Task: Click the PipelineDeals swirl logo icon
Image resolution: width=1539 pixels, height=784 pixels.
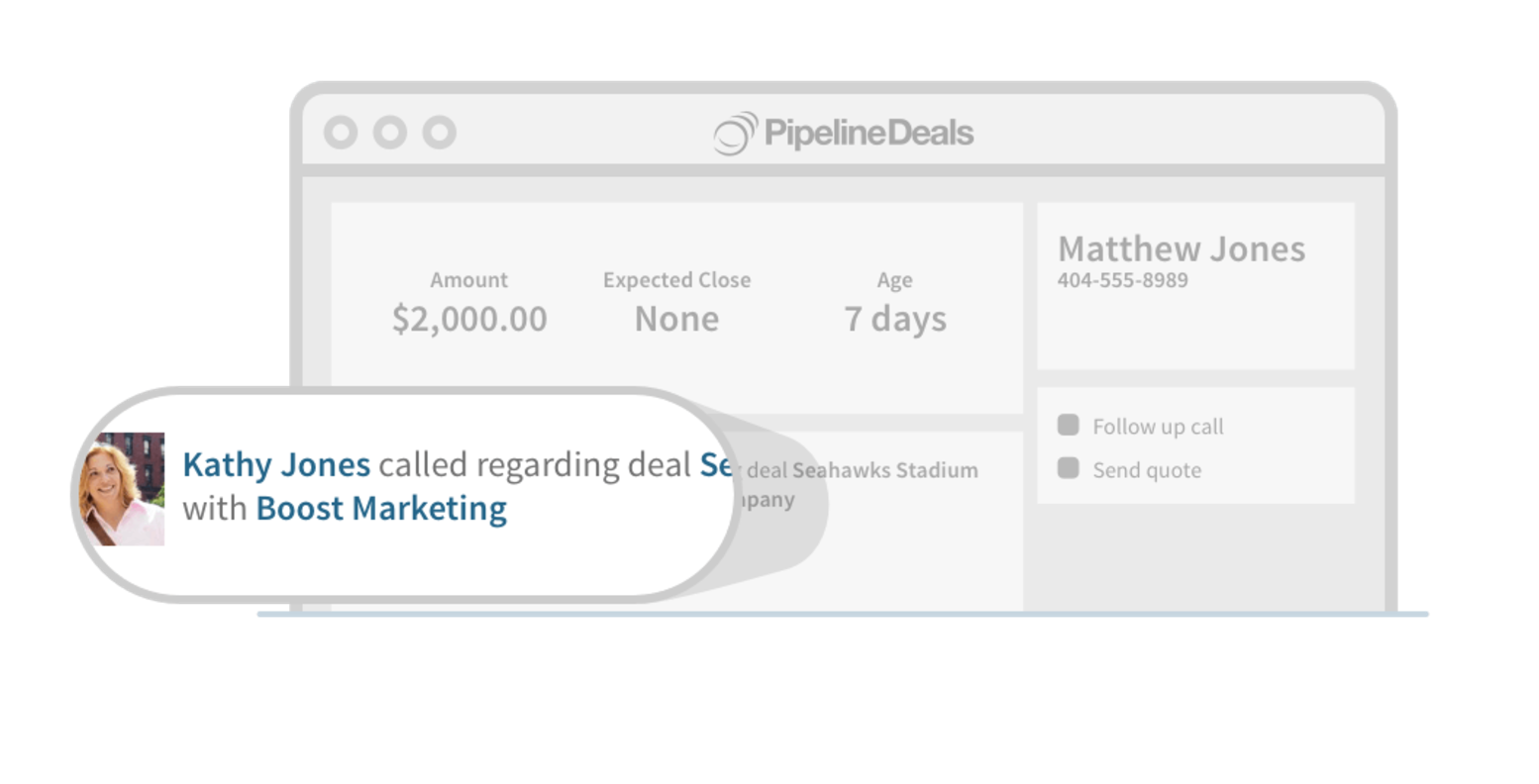Action: 736,134
